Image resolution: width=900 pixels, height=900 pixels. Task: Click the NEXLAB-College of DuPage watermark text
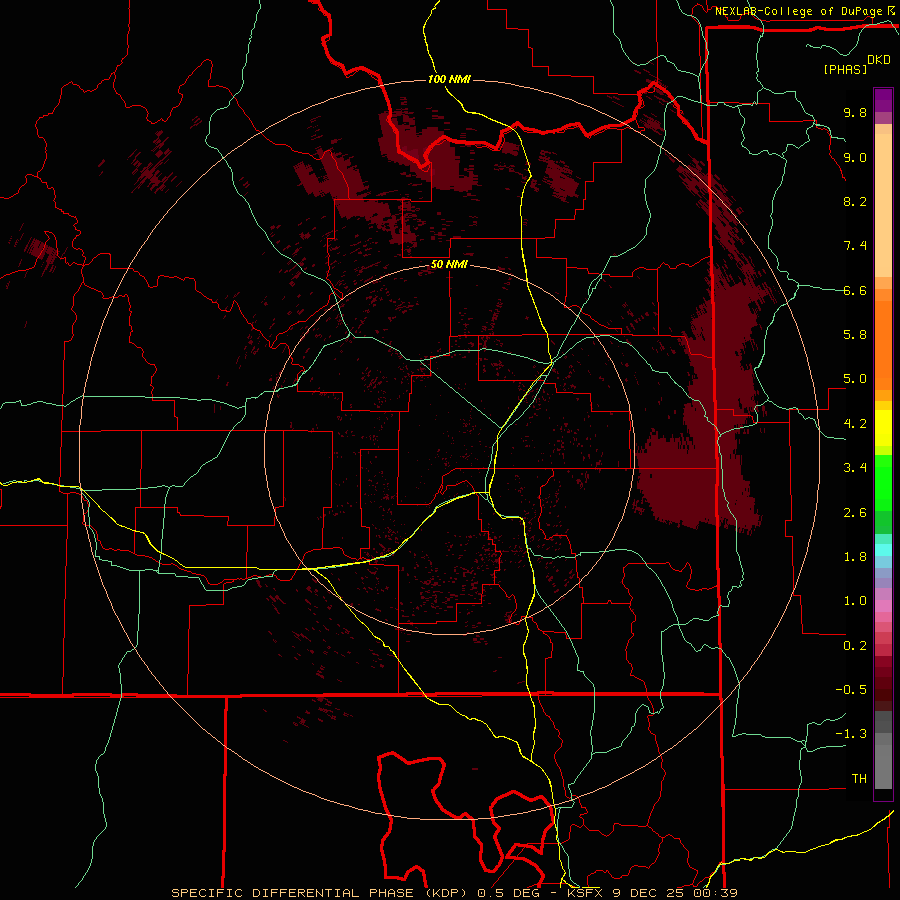[x=800, y=11]
